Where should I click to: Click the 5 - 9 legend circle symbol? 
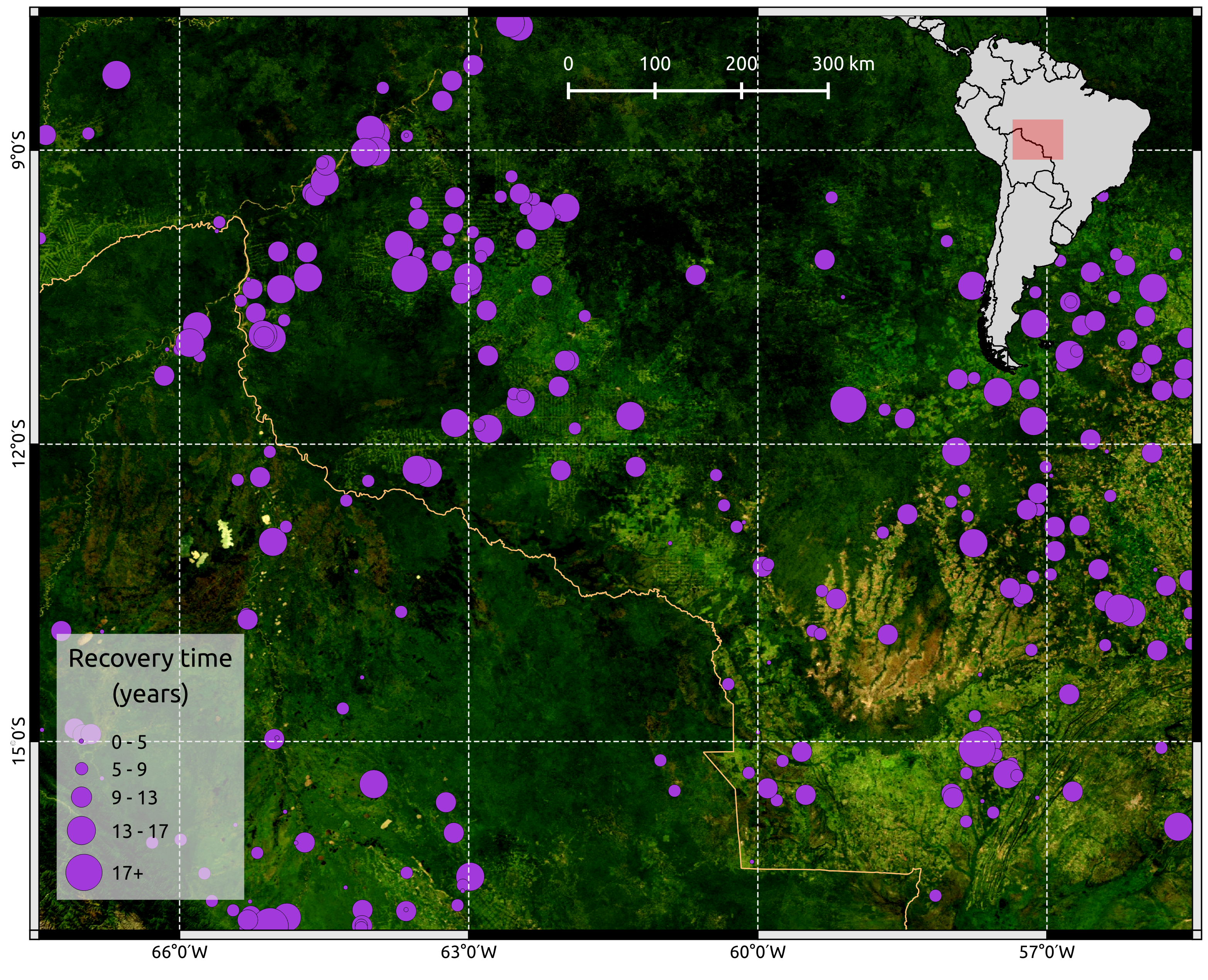click(82, 769)
